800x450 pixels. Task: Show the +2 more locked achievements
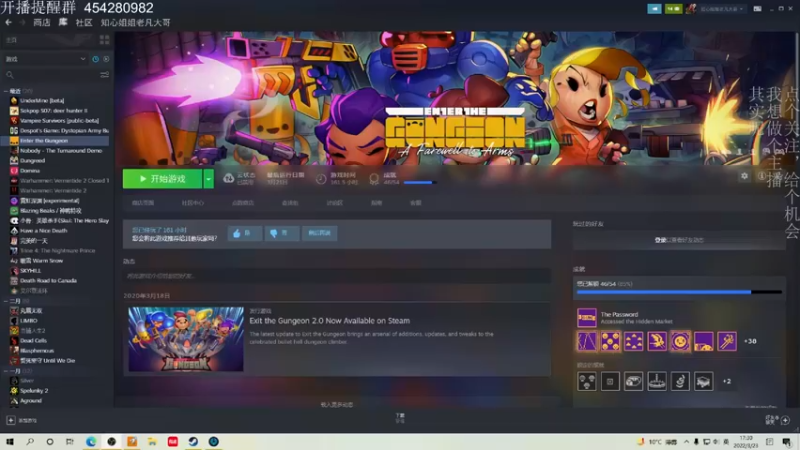pyautogui.click(x=727, y=381)
